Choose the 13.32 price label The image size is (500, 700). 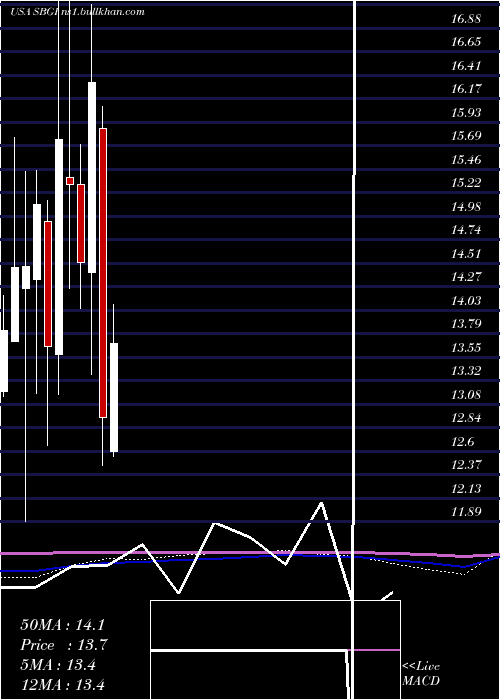click(x=466, y=371)
